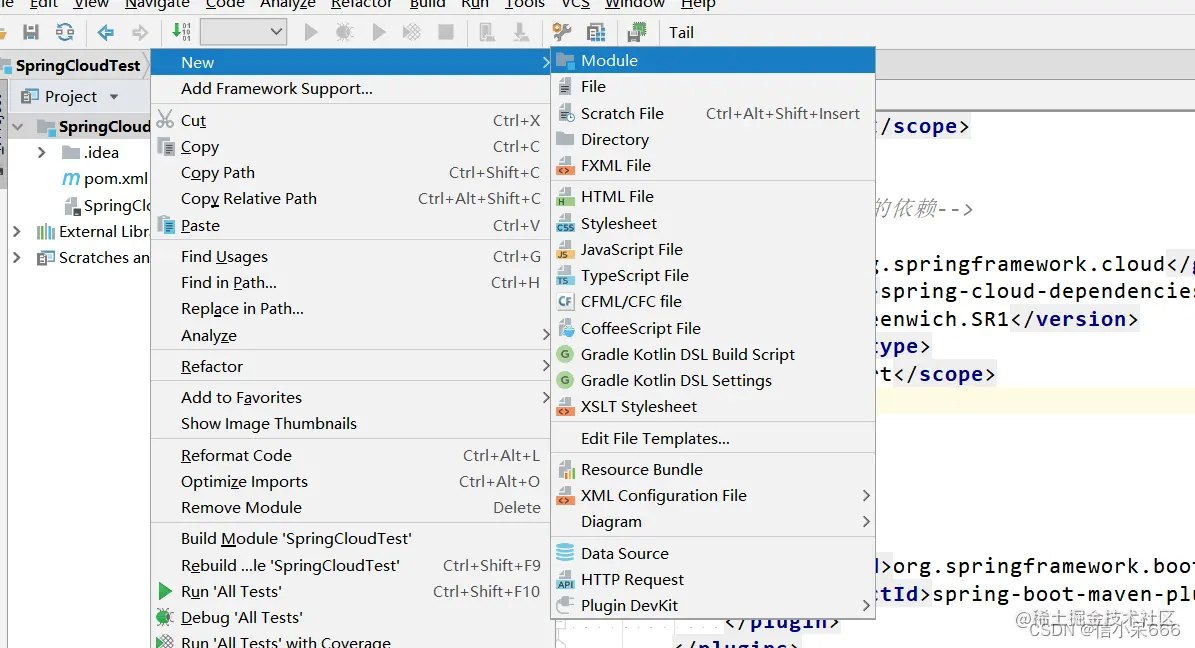1195x648 pixels.
Task: Expand the .idea folder node
Action: coord(42,152)
